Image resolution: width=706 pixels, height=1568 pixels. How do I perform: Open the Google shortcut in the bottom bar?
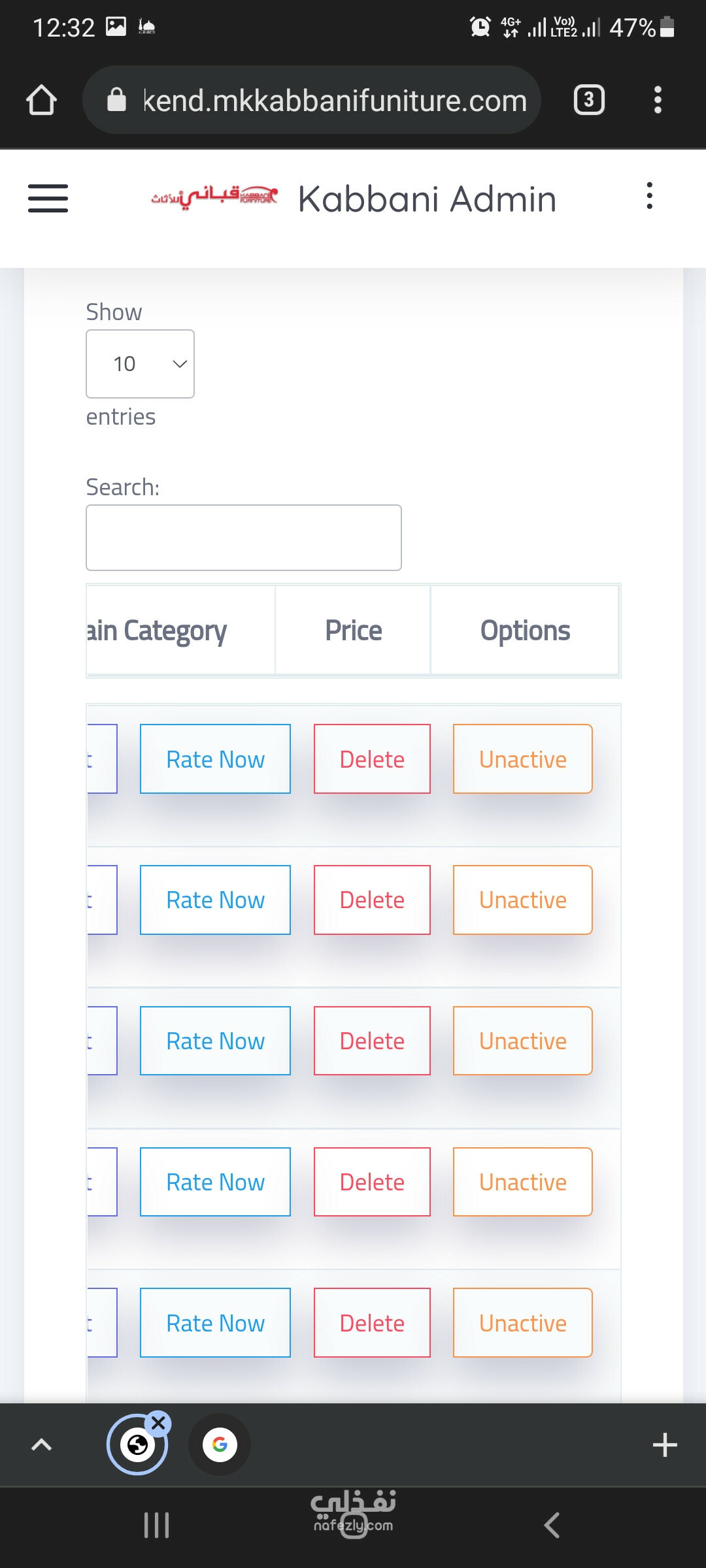220,1445
